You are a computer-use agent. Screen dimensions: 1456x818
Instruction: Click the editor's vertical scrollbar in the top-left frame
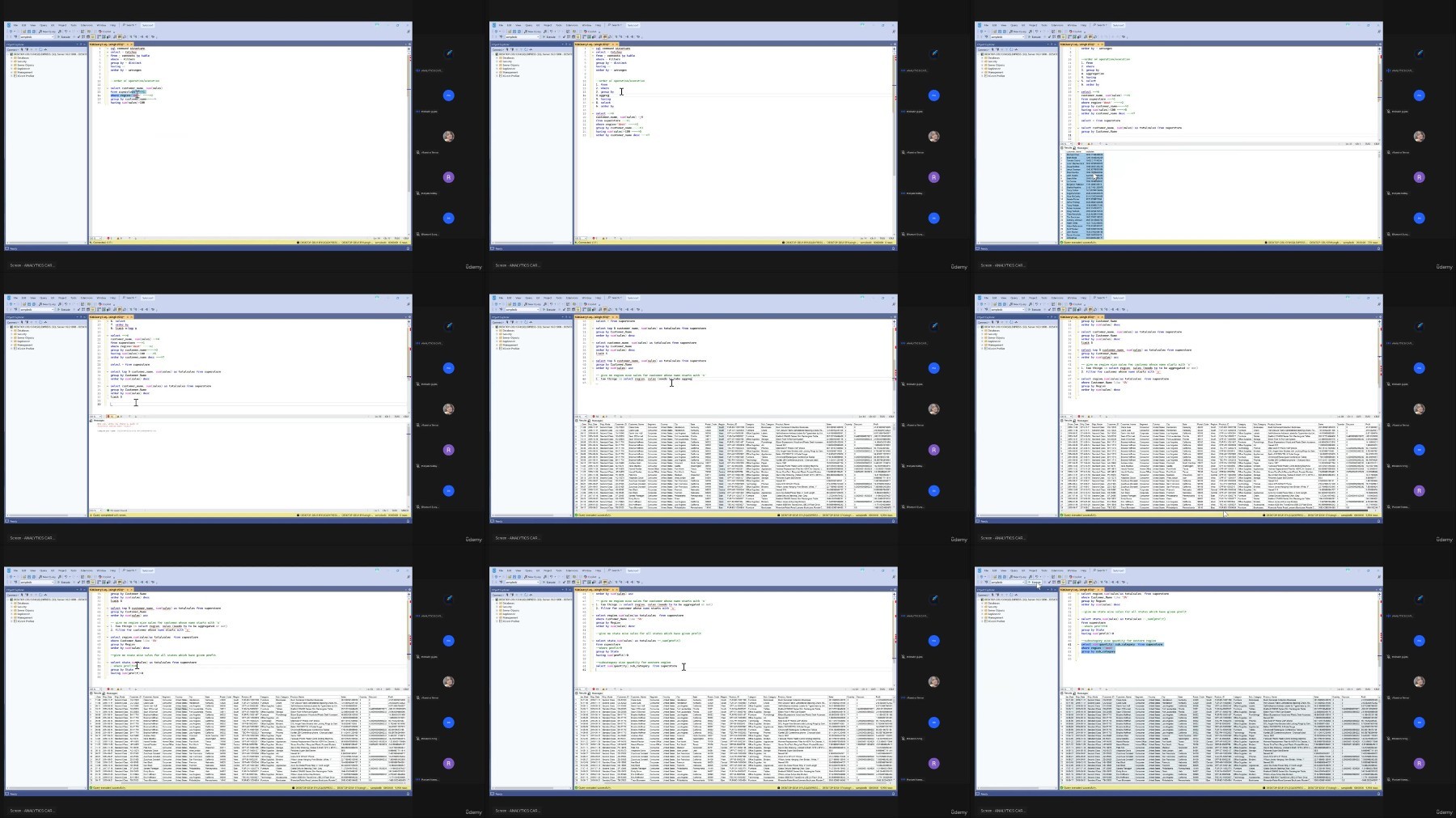click(408, 142)
